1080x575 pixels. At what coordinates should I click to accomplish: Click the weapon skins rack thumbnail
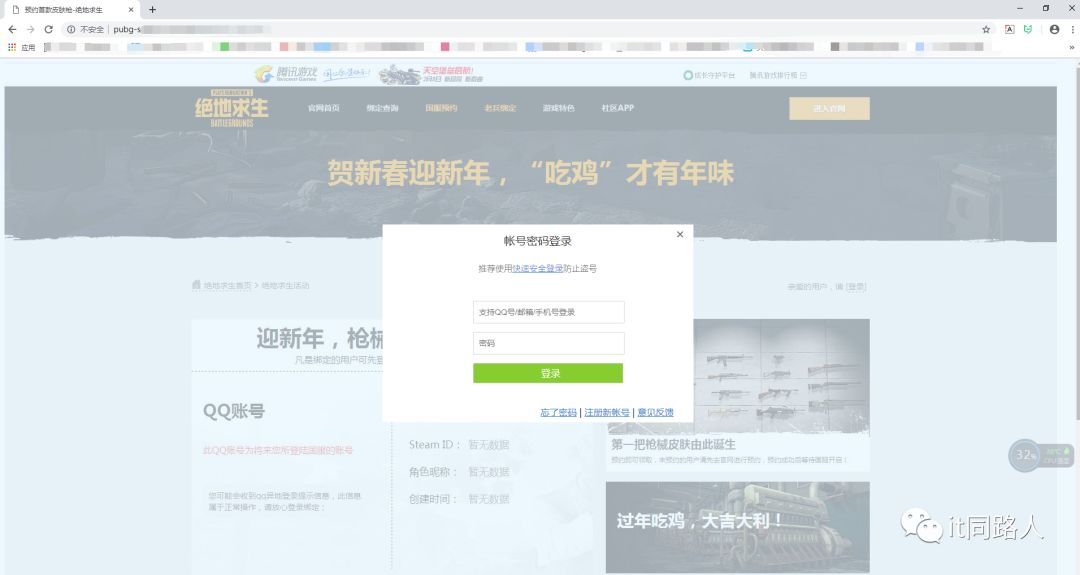click(x=782, y=377)
